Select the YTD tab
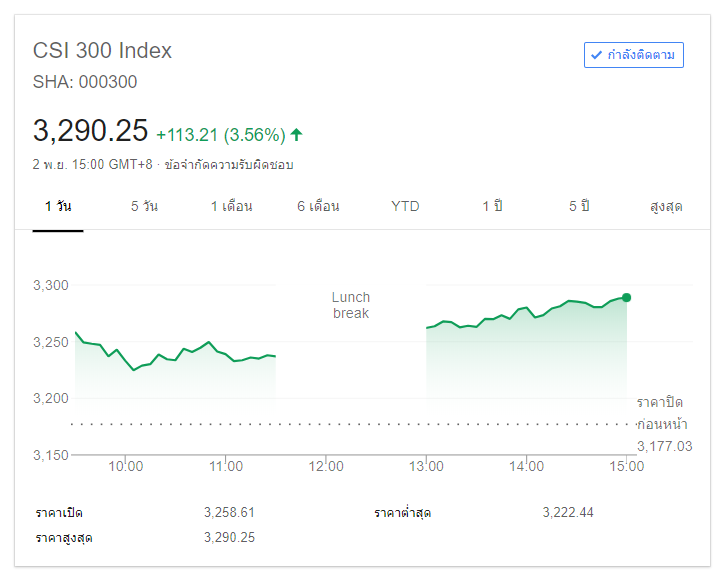Screen dimensions: 725x583 [x=405, y=206]
